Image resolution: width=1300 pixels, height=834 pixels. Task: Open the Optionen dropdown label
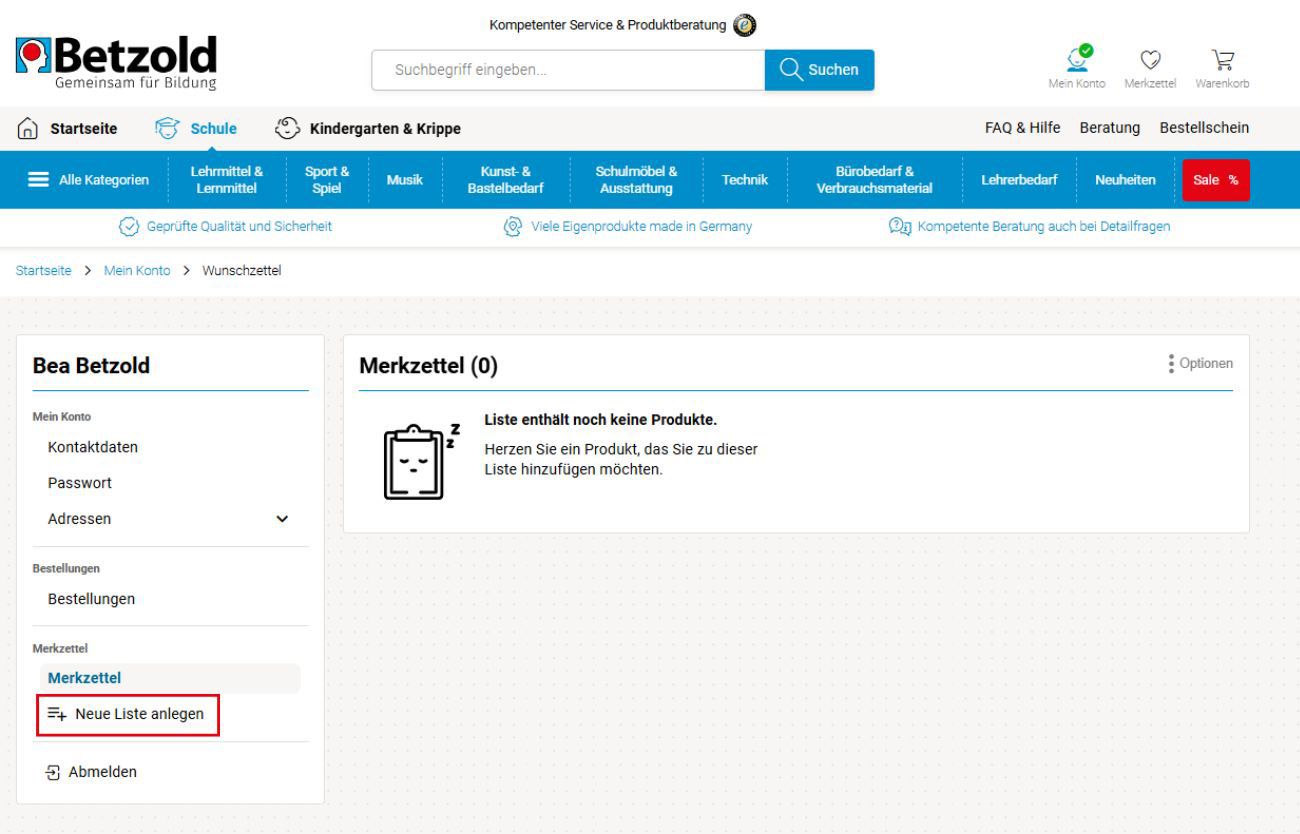[x=1206, y=364]
